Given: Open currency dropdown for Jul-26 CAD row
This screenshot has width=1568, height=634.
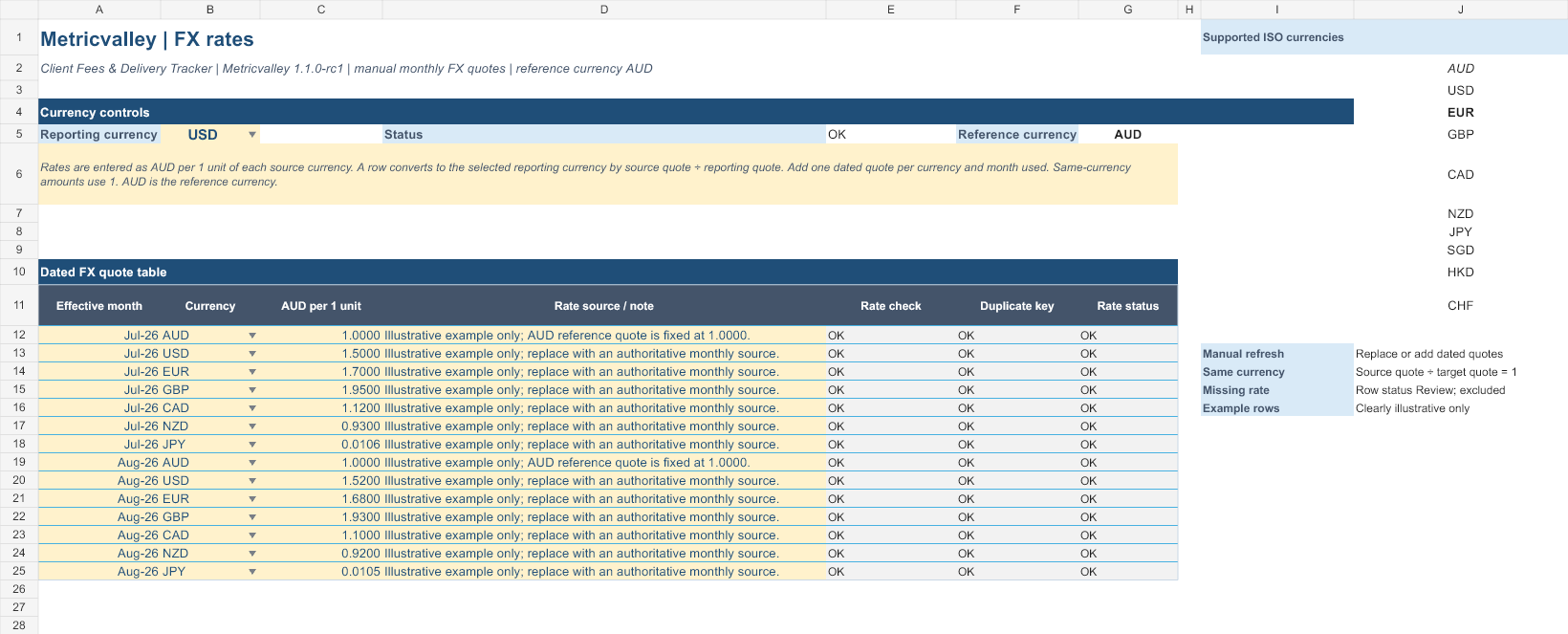Looking at the screenshot, I should click(x=252, y=408).
